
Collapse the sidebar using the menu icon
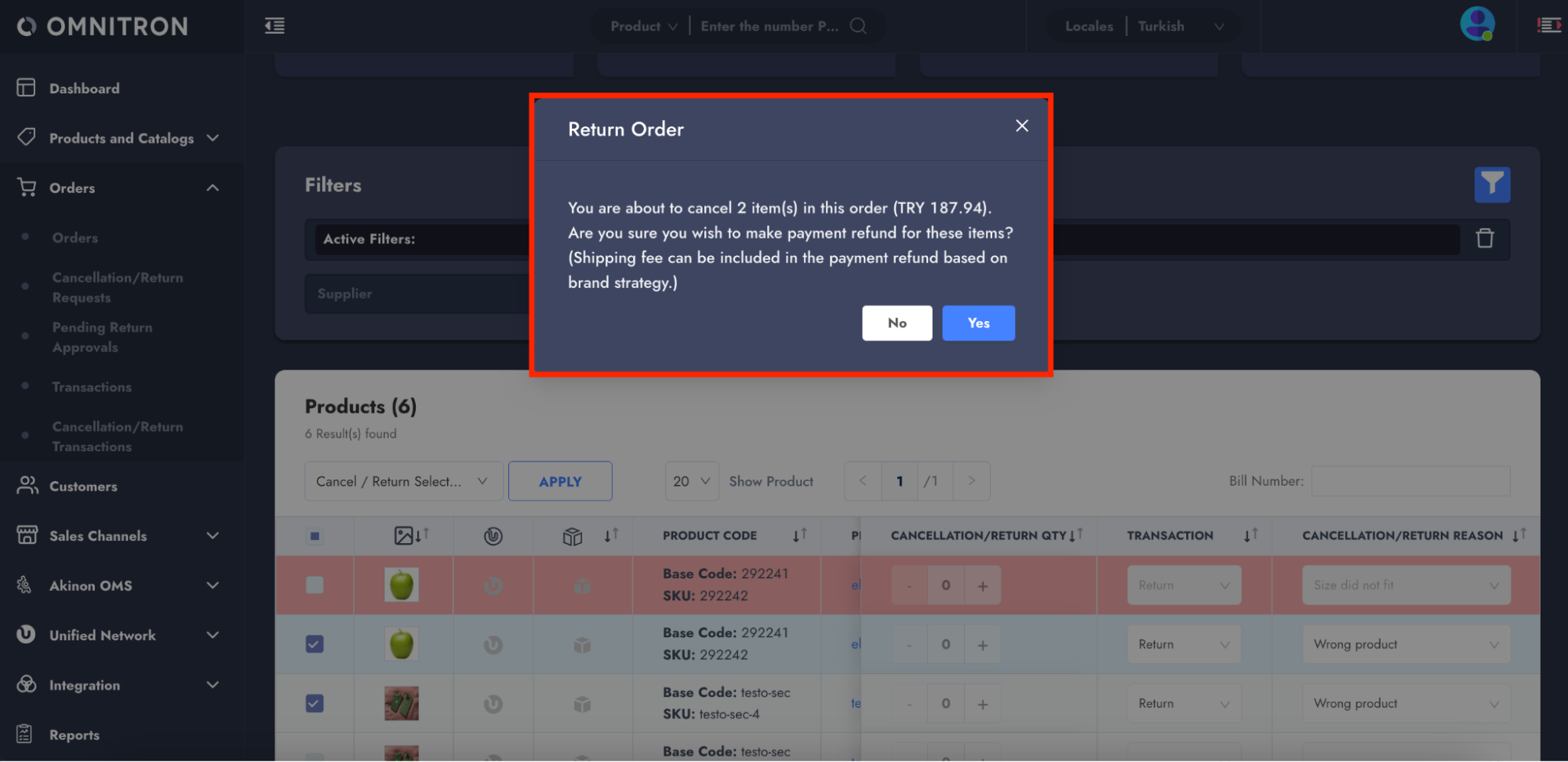coord(275,26)
